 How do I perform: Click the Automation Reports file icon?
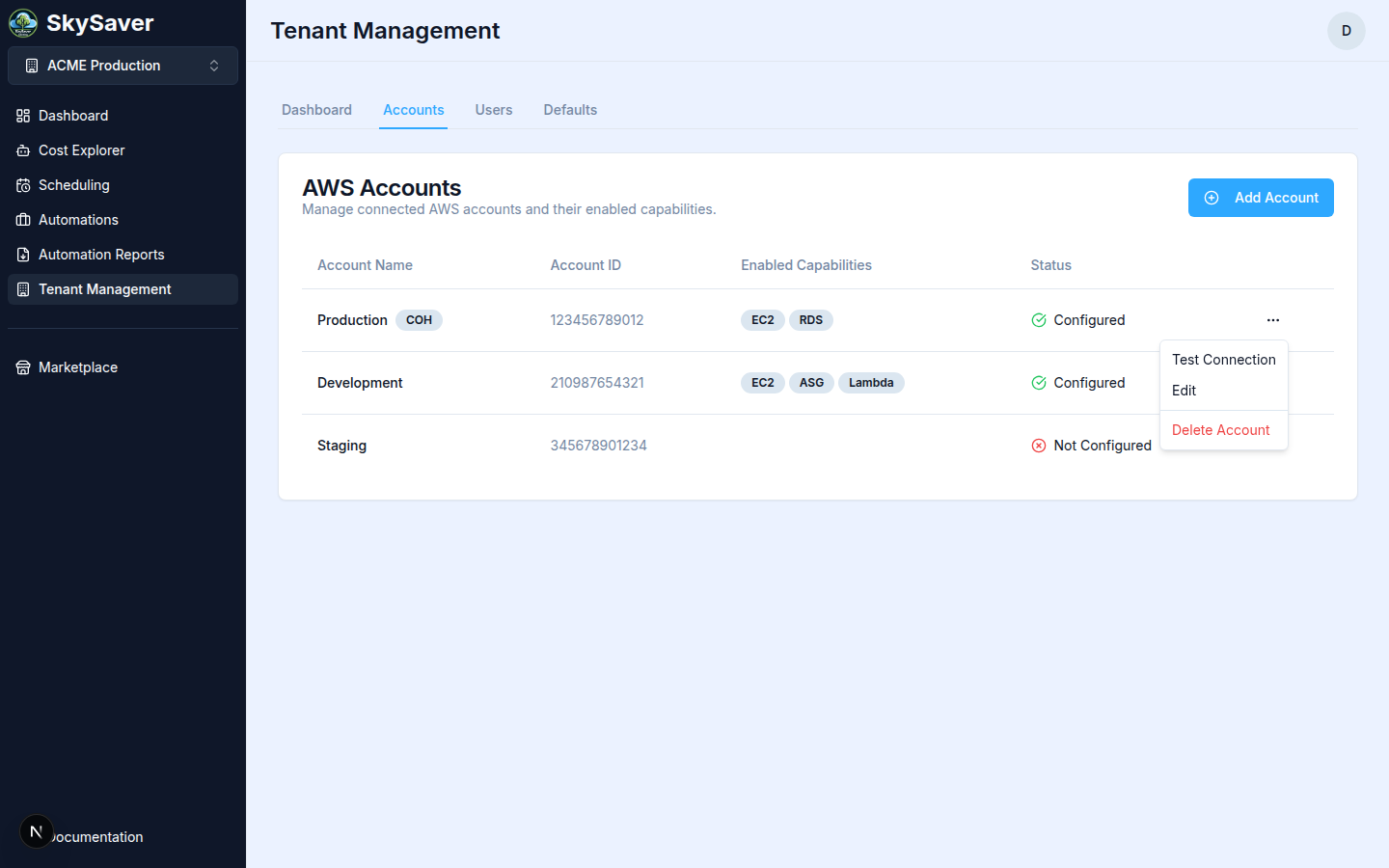[x=23, y=255]
